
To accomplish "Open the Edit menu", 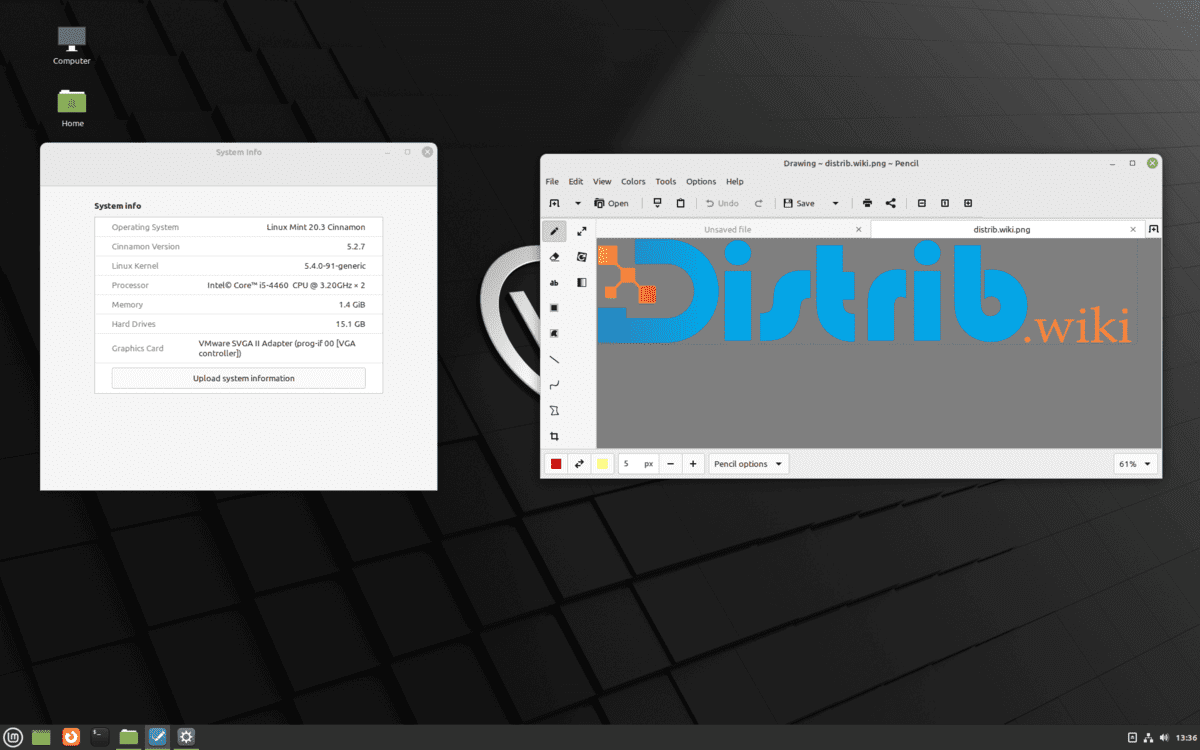I will 576,182.
